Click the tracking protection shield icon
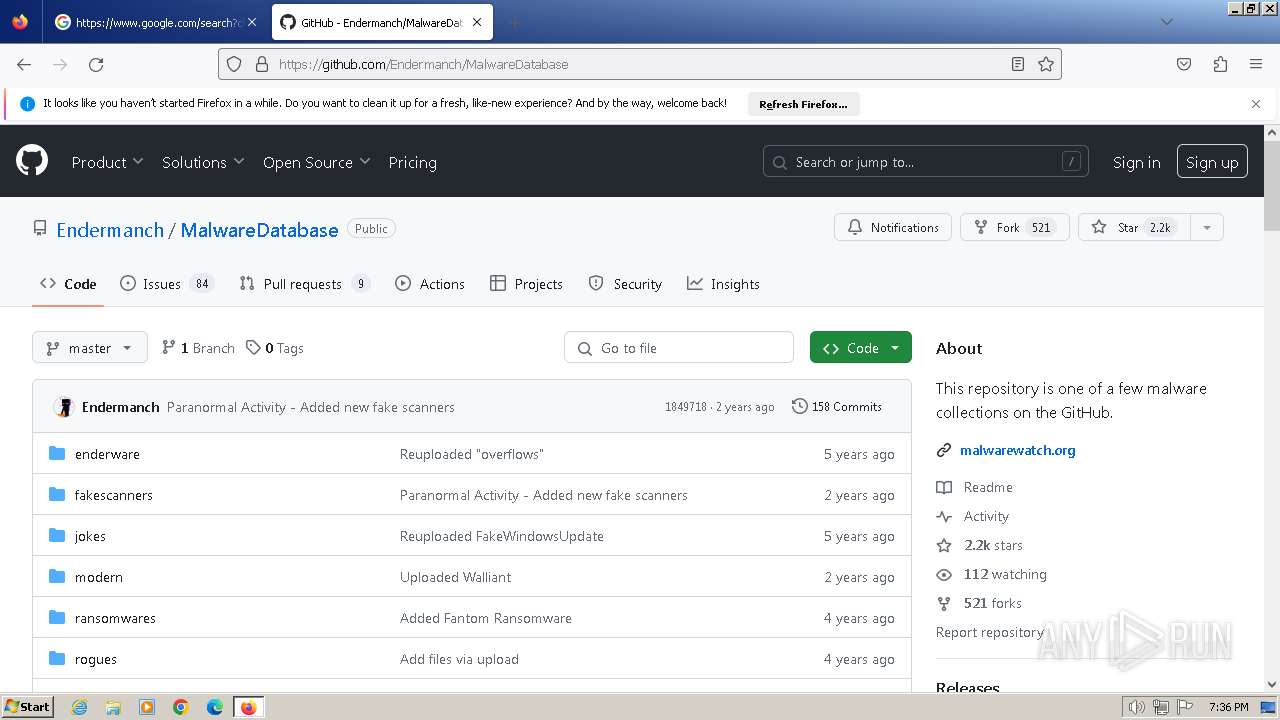This screenshot has width=1280, height=720. [234, 64]
